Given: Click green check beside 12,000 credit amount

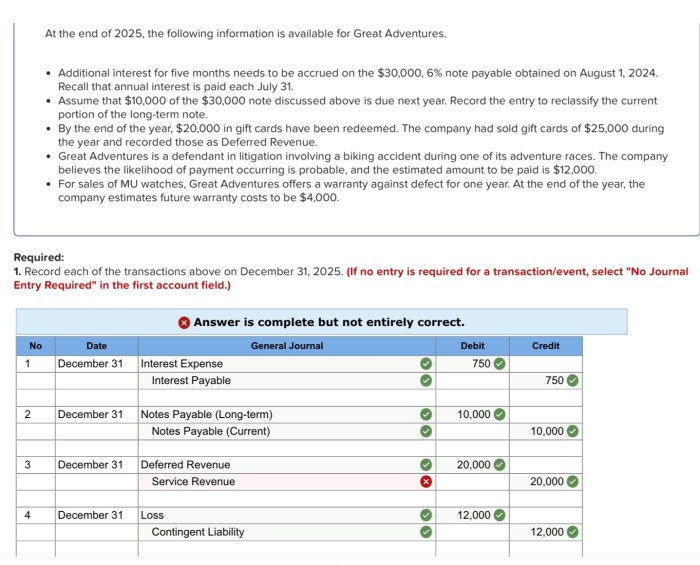Looking at the screenshot, I should coord(573,532).
